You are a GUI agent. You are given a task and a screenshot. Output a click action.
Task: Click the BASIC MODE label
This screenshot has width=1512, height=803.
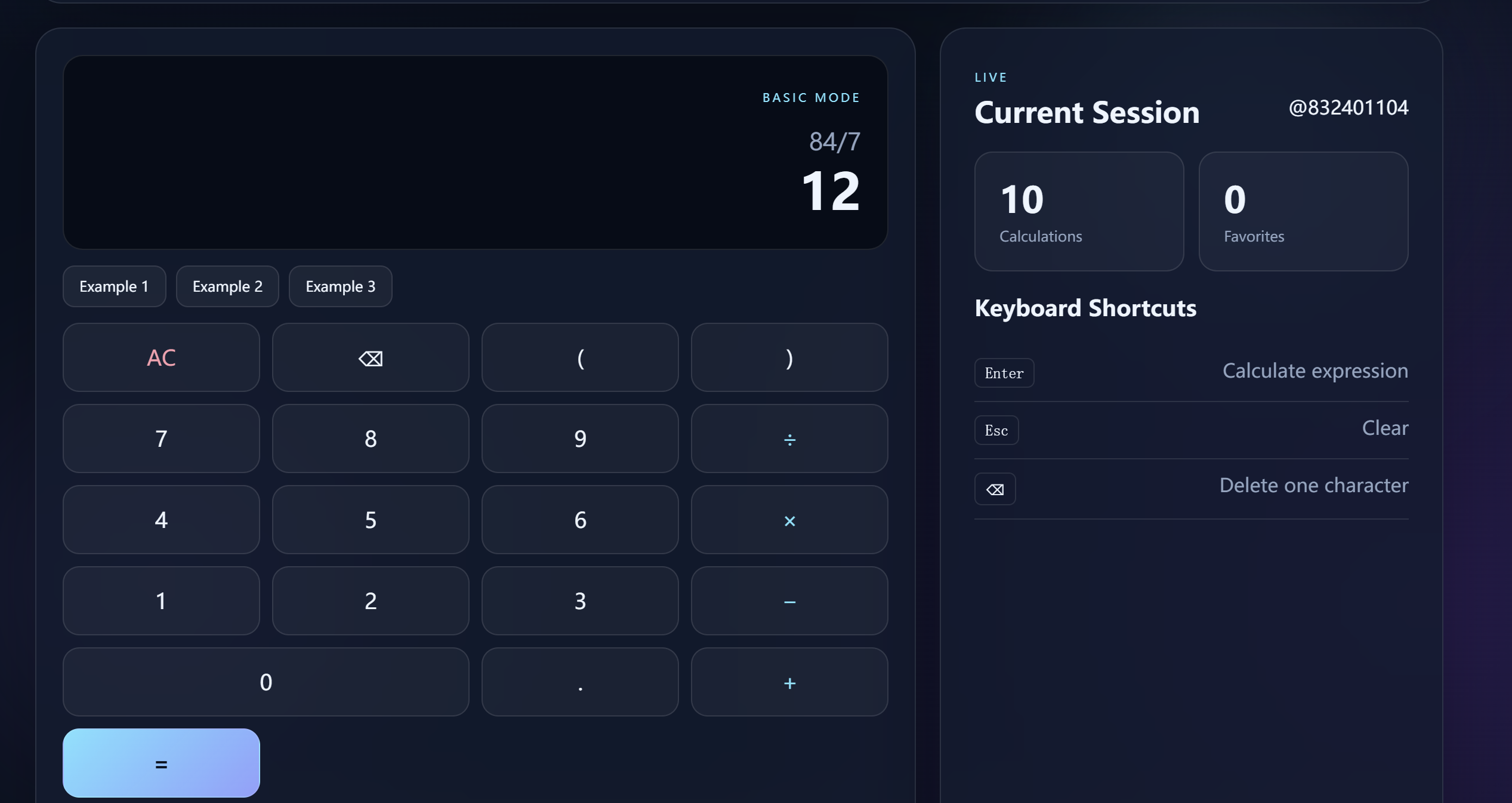coord(811,97)
